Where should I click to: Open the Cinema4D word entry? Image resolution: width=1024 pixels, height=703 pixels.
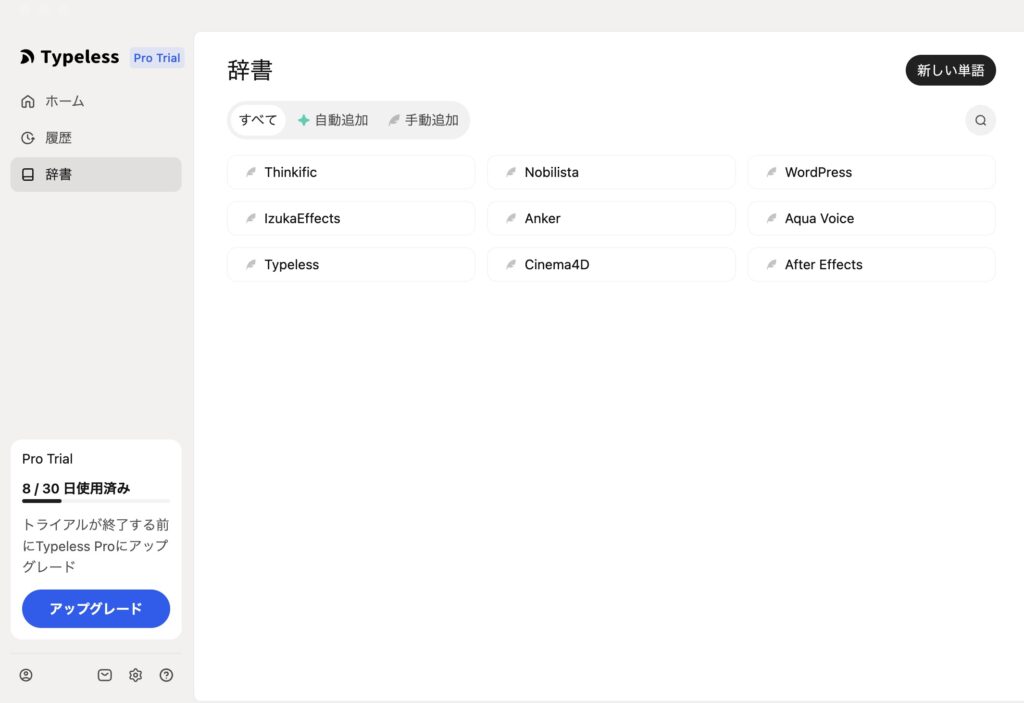pos(611,264)
